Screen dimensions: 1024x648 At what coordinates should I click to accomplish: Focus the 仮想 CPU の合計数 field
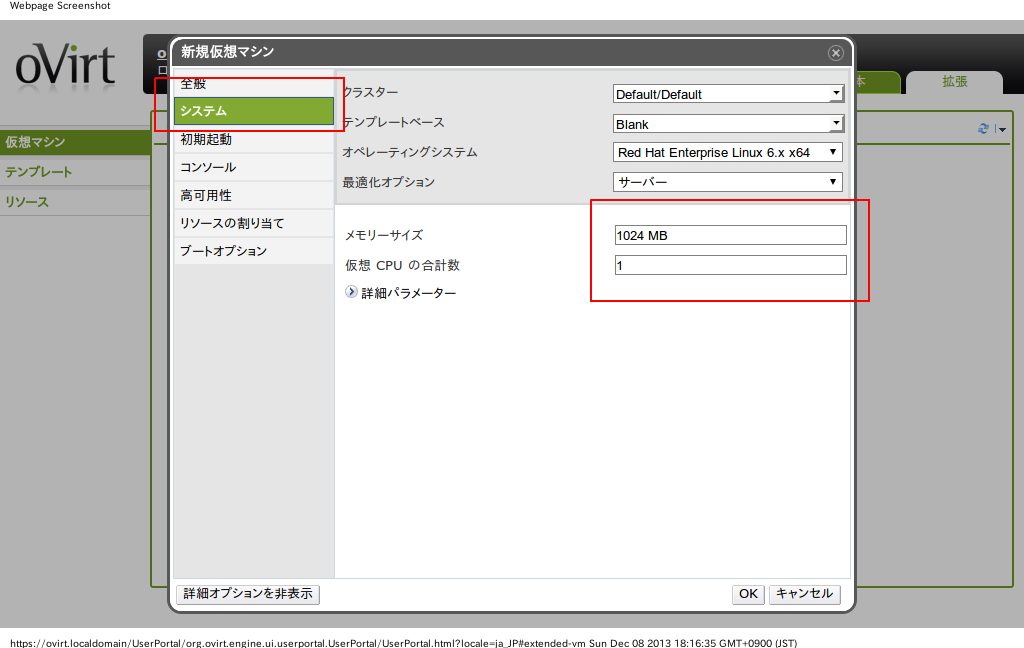pyautogui.click(x=730, y=265)
